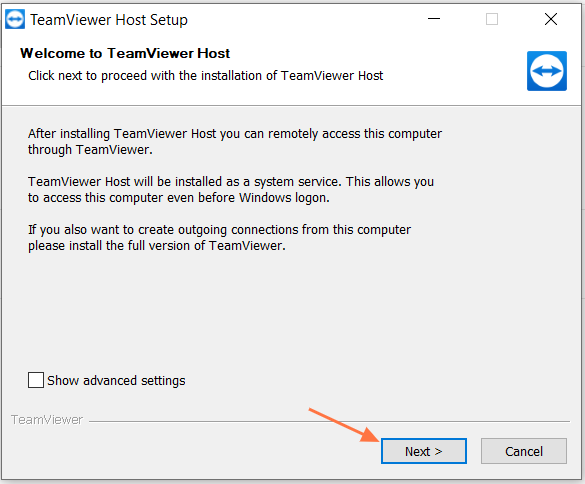Click the 'After installing TeamViewer Host' paragraph
Viewport: 585px width, 484px height.
(x=235, y=141)
